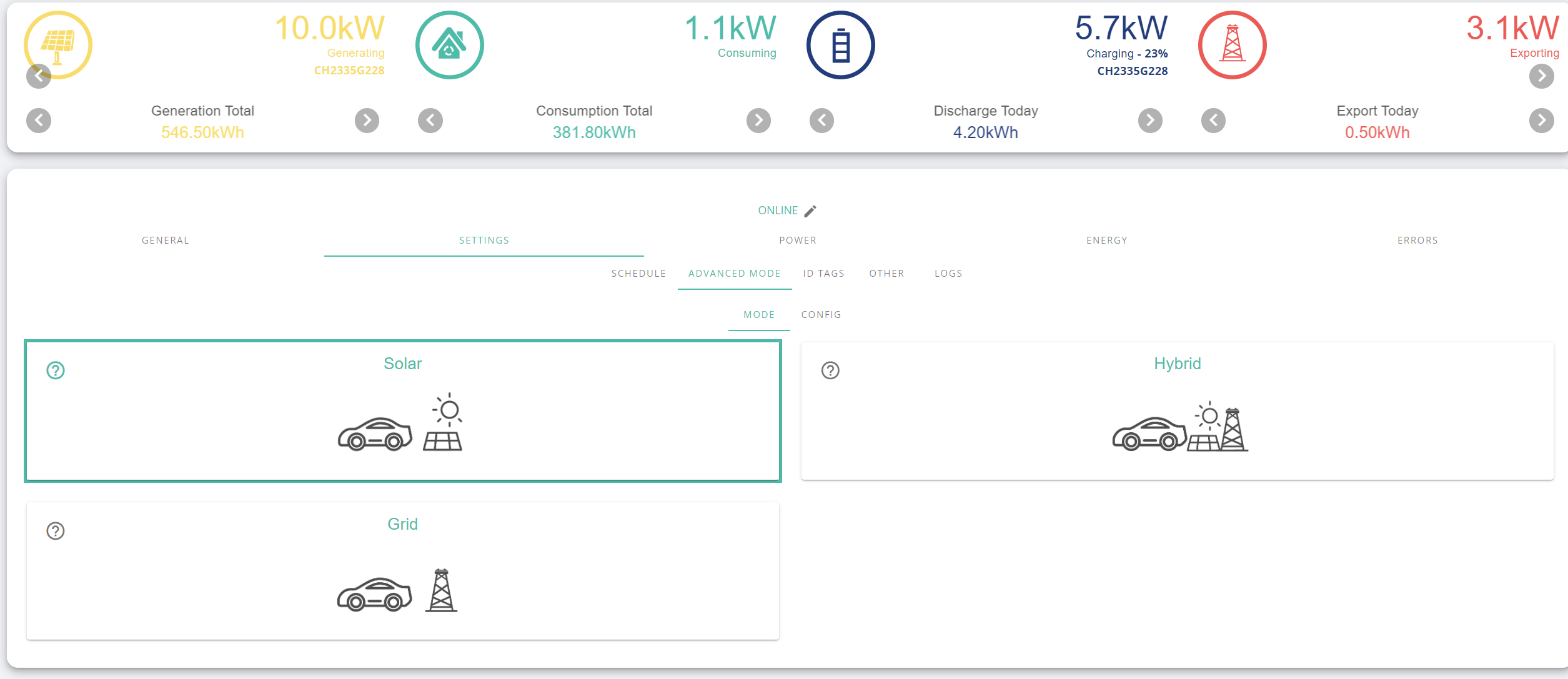The width and height of the screenshot is (1568, 679).
Task: Open the POWER tab
Action: point(798,240)
